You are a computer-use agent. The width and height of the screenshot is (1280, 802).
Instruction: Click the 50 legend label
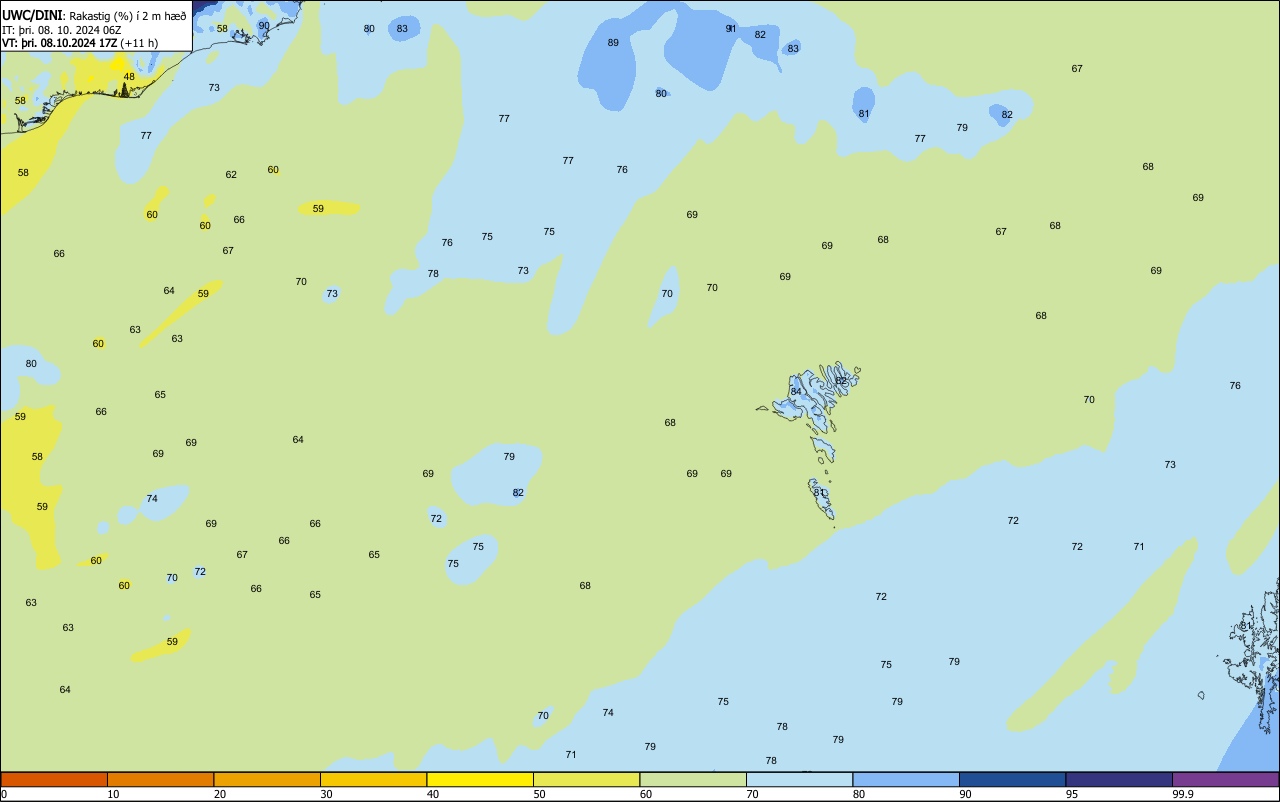point(539,794)
